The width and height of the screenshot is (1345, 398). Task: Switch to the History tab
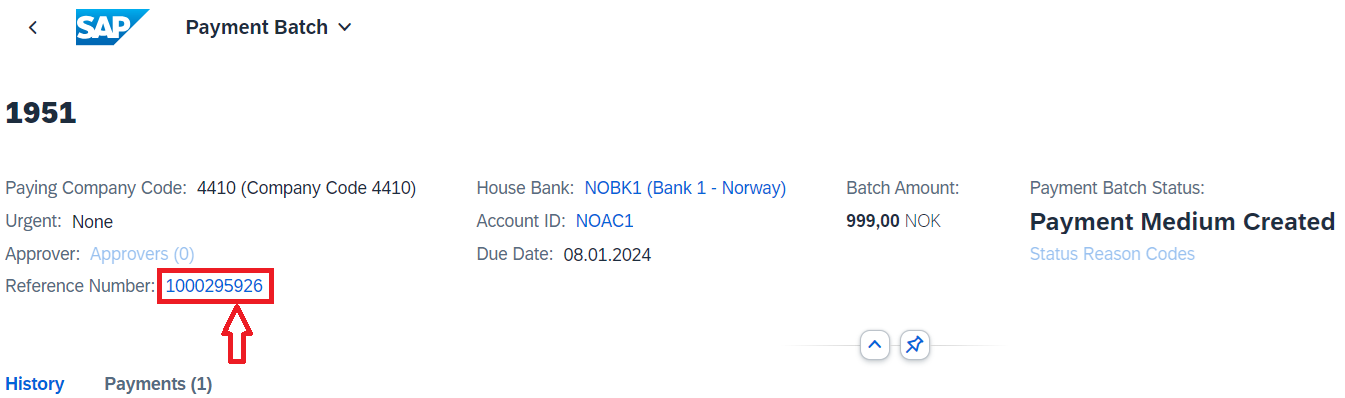tap(35, 384)
